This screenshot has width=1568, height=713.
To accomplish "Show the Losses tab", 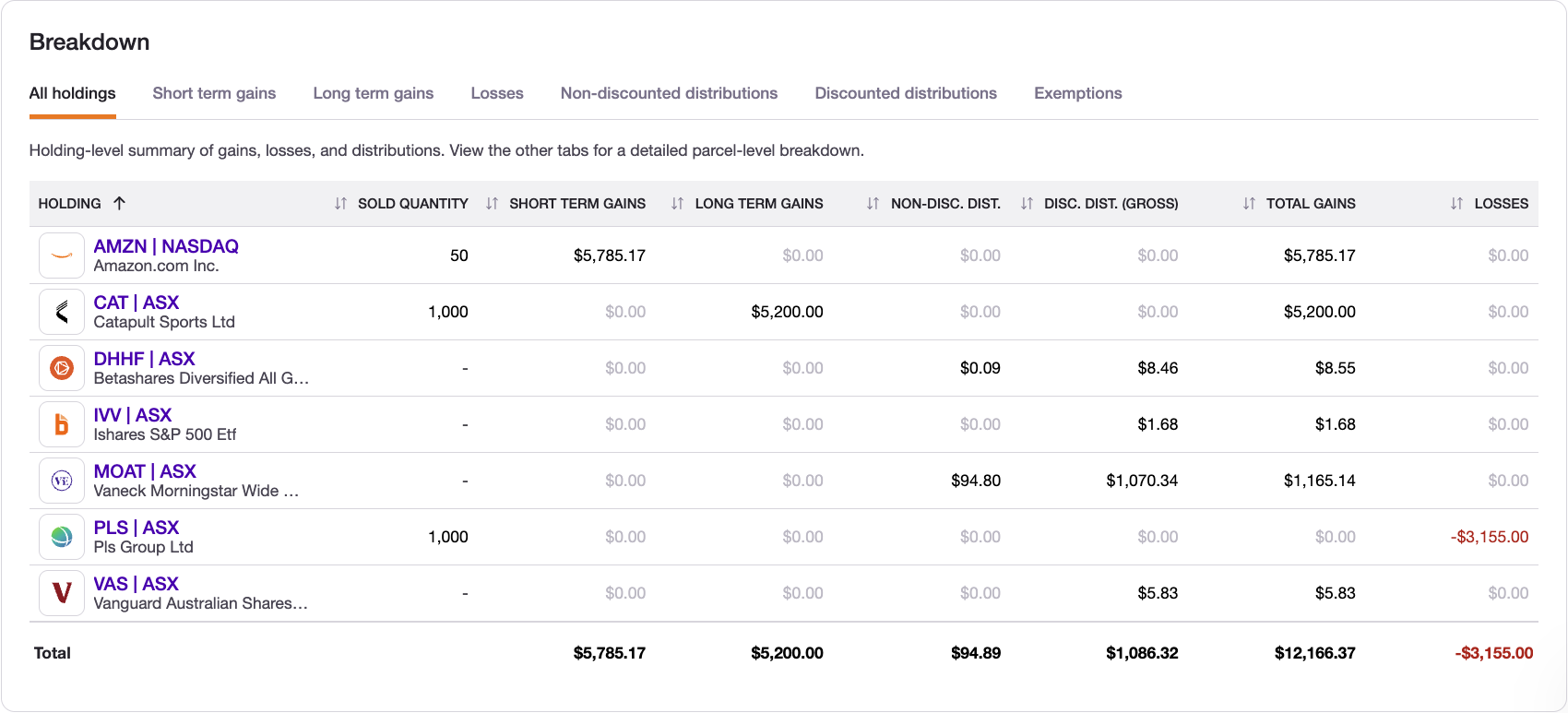I will (497, 93).
